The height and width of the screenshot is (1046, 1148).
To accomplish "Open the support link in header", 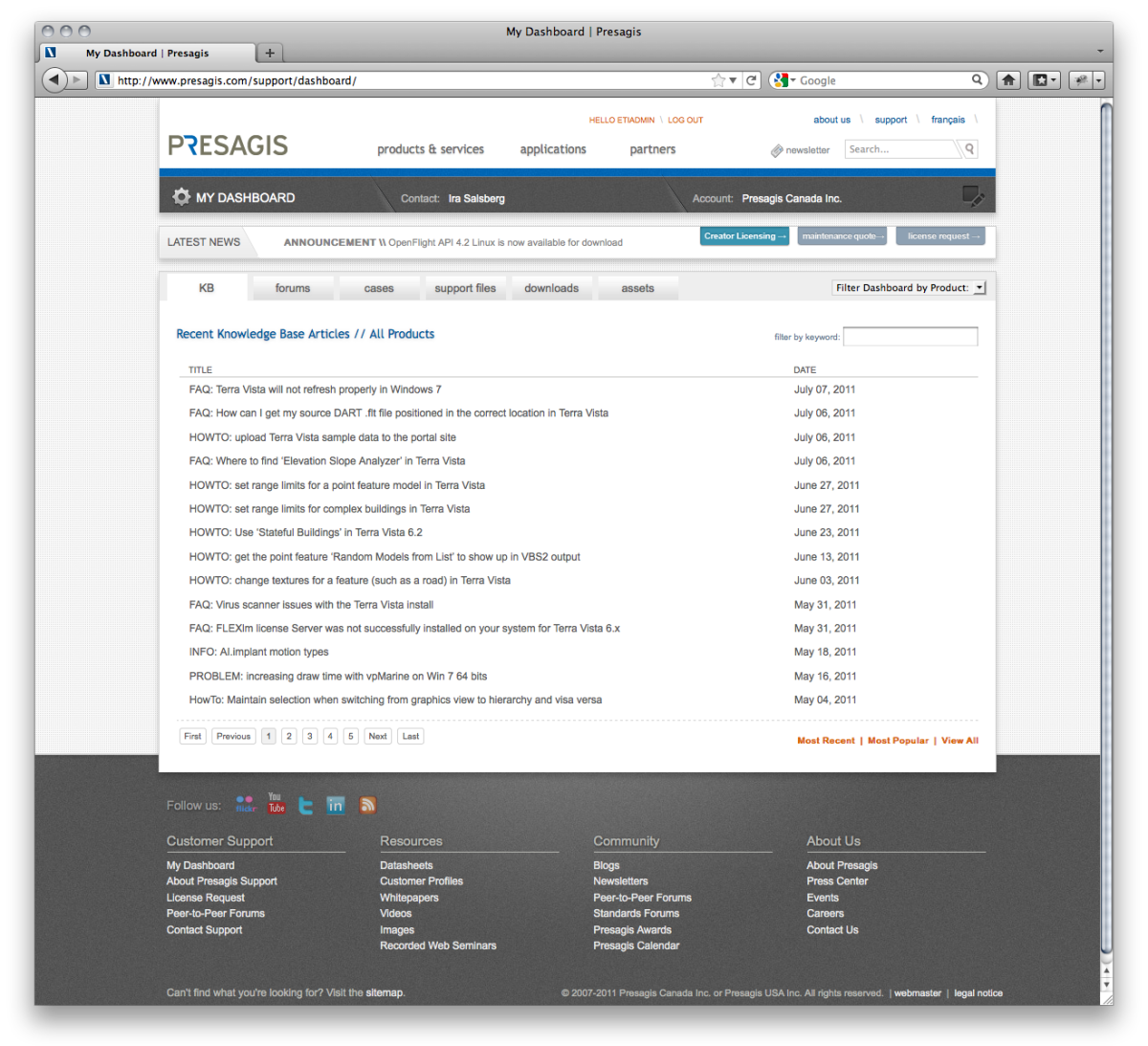I will (891, 120).
